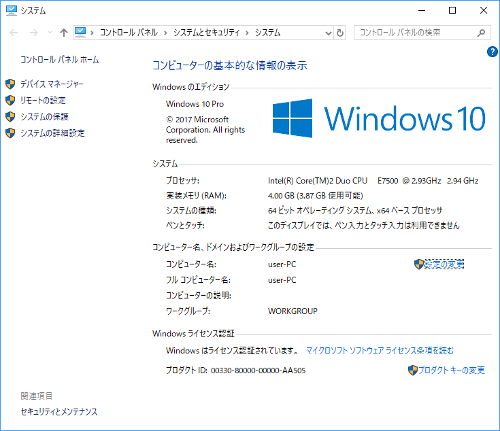Click the back arrow navigation icon
Screen dimensions: 500x431
click(x=14, y=33)
